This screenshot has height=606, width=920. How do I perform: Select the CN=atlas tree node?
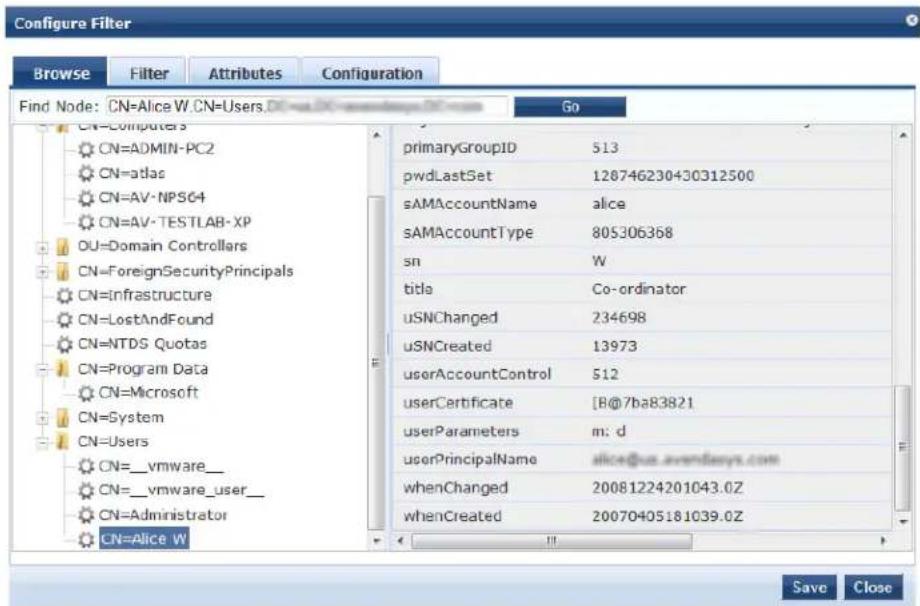[x=131, y=174]
